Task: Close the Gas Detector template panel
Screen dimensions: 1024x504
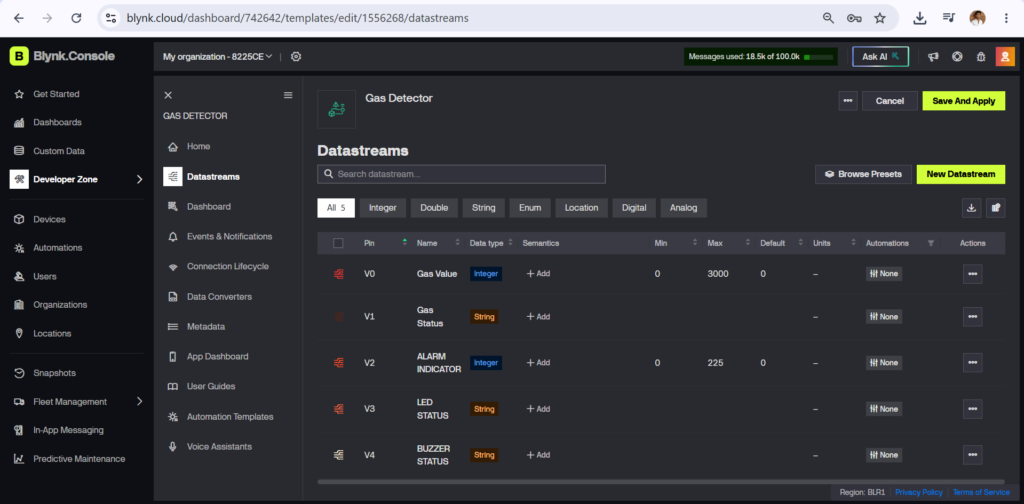Action: [x=168, y=95]
